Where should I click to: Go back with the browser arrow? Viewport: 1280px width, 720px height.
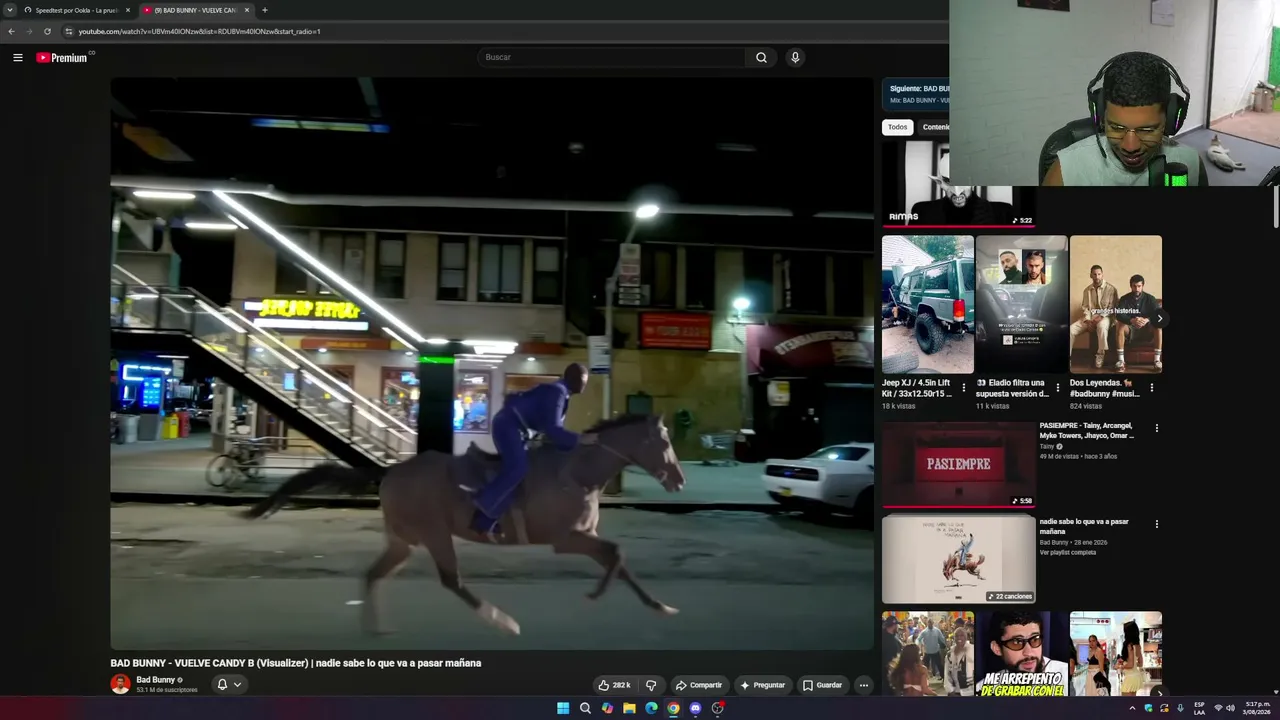11,31
